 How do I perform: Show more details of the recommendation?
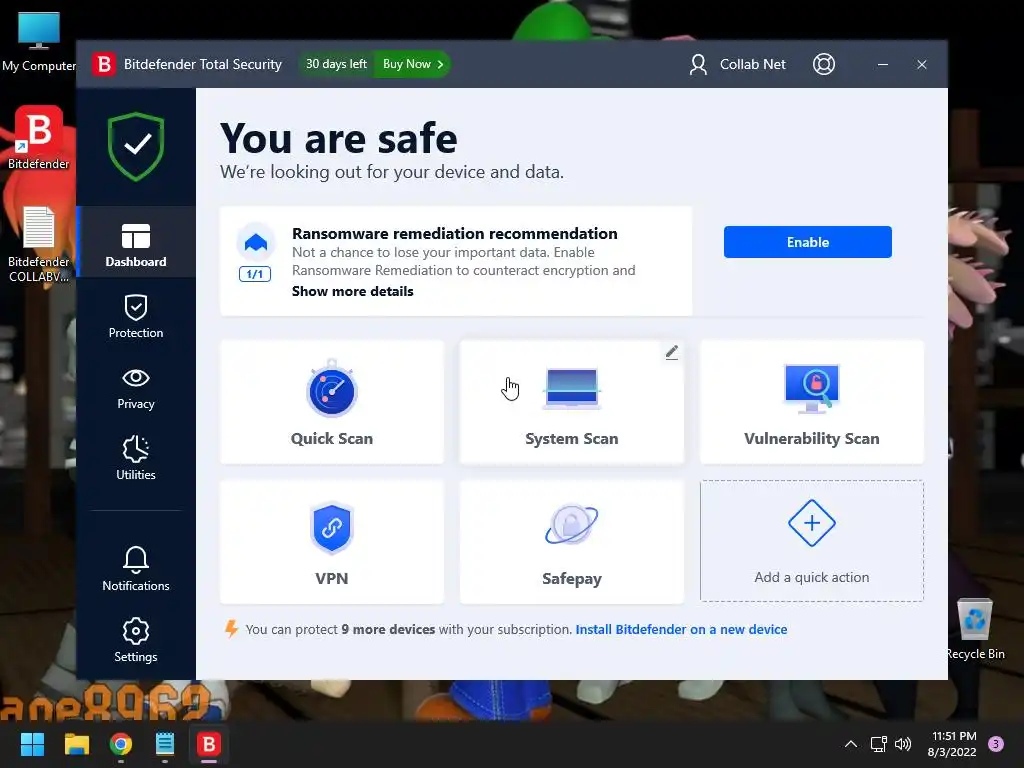(353, 291)
